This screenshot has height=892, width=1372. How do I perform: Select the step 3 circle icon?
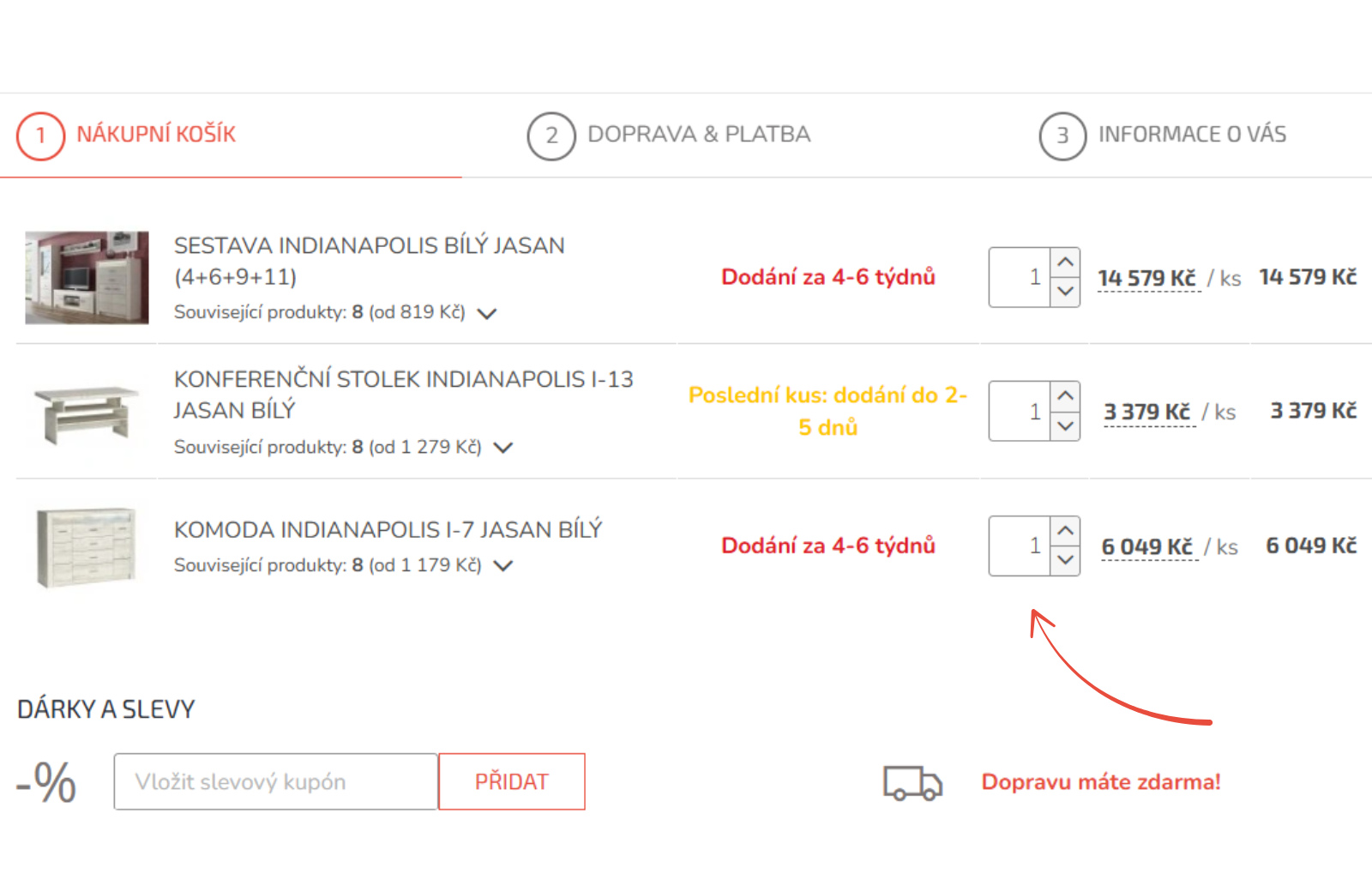point(1063,135)
